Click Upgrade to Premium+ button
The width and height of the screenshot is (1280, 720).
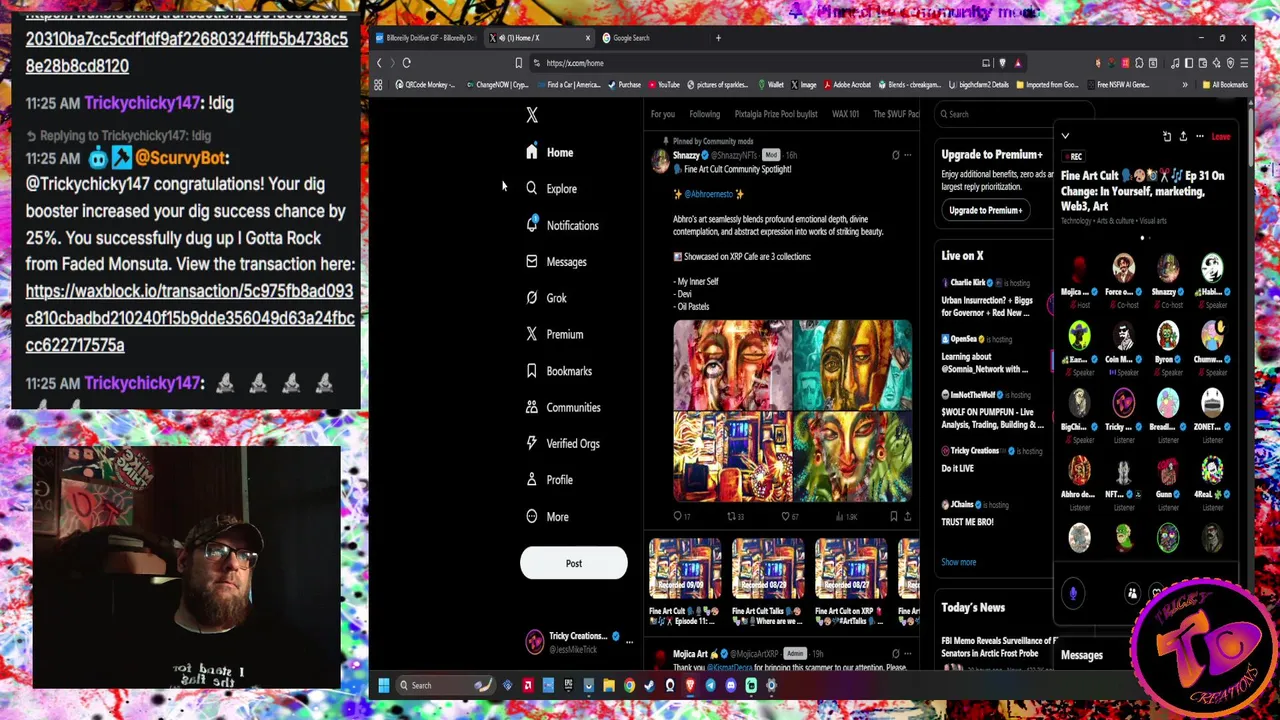[986, 210]
